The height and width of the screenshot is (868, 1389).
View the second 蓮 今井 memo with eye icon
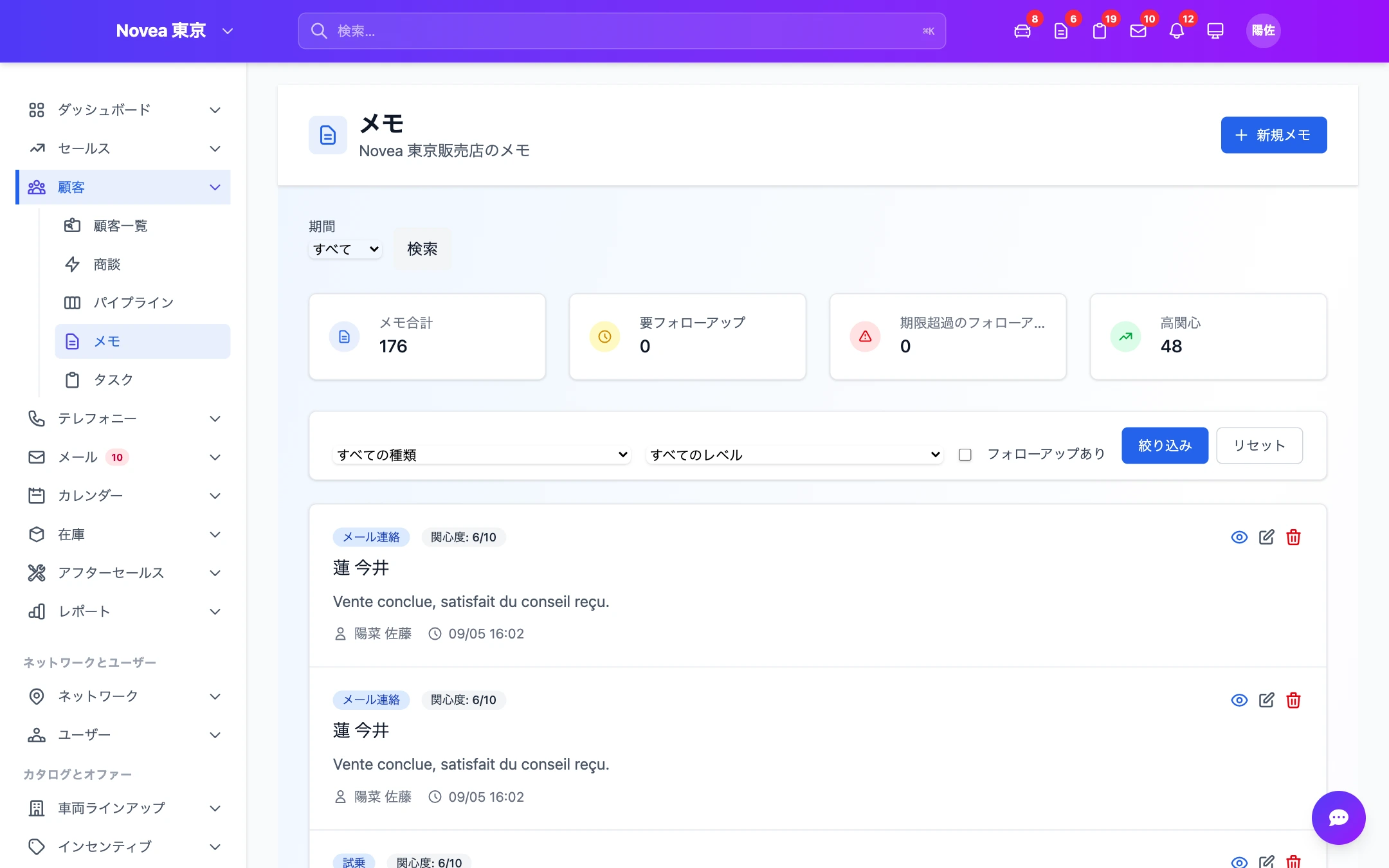pos(1239,700)
